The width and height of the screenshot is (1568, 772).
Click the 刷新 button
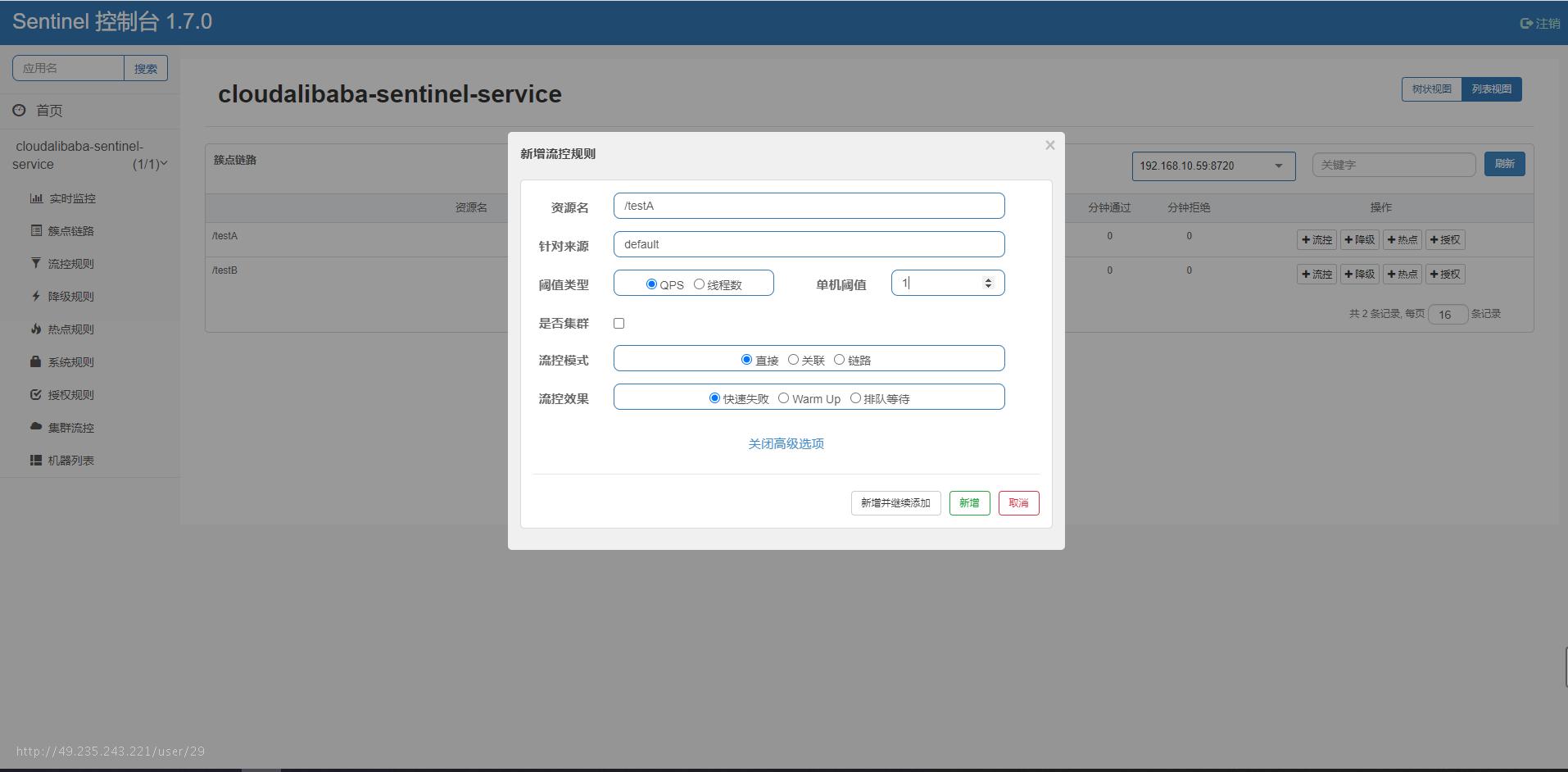[x=1504, y=164]
